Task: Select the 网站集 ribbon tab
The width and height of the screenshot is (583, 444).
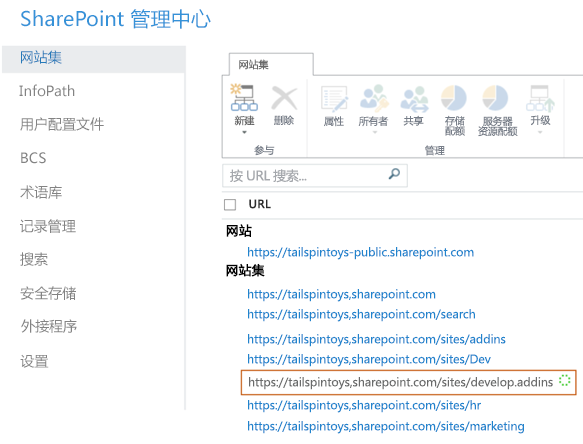Action: (x=271, y=65)
